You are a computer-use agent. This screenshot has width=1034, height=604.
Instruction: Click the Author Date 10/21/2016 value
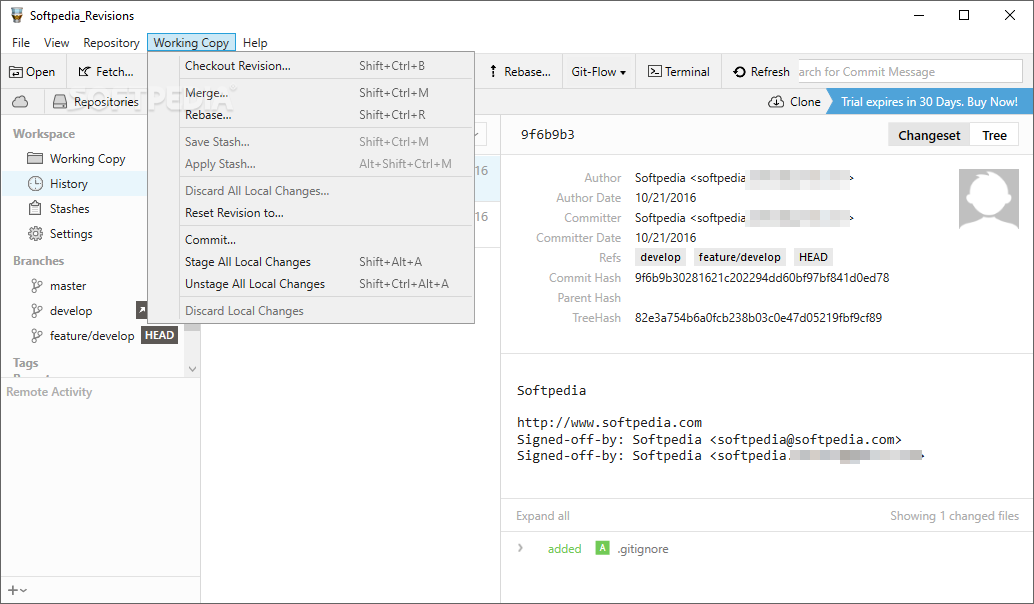click(665, 198)
